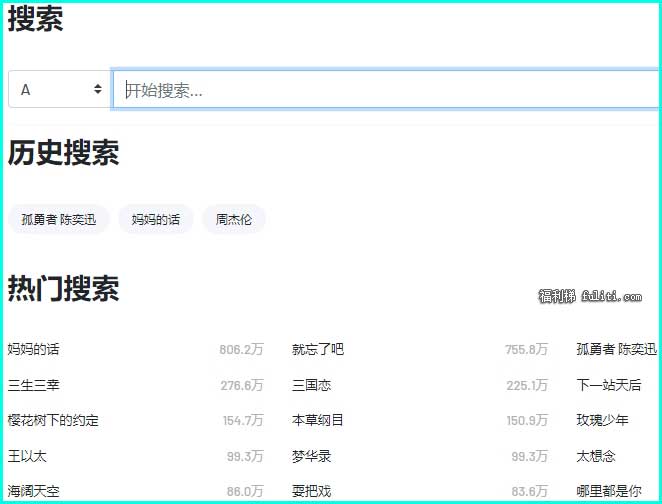The height and width of the screenshot is (504, 662).
Task: Select history tag 妈妈的话
Action: coord(156,219)
